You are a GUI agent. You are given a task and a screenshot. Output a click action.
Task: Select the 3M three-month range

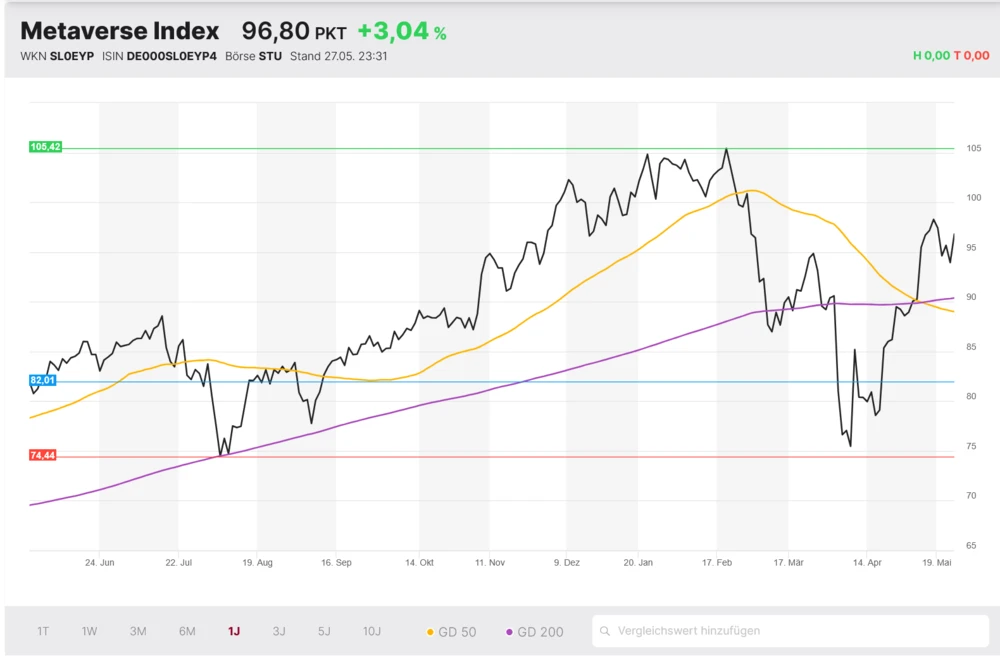point(137,631)
